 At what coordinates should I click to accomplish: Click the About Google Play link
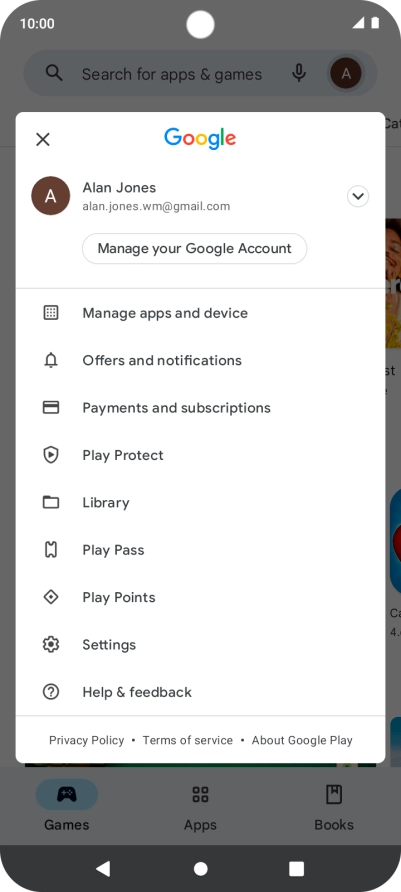(x=302, y=740)
